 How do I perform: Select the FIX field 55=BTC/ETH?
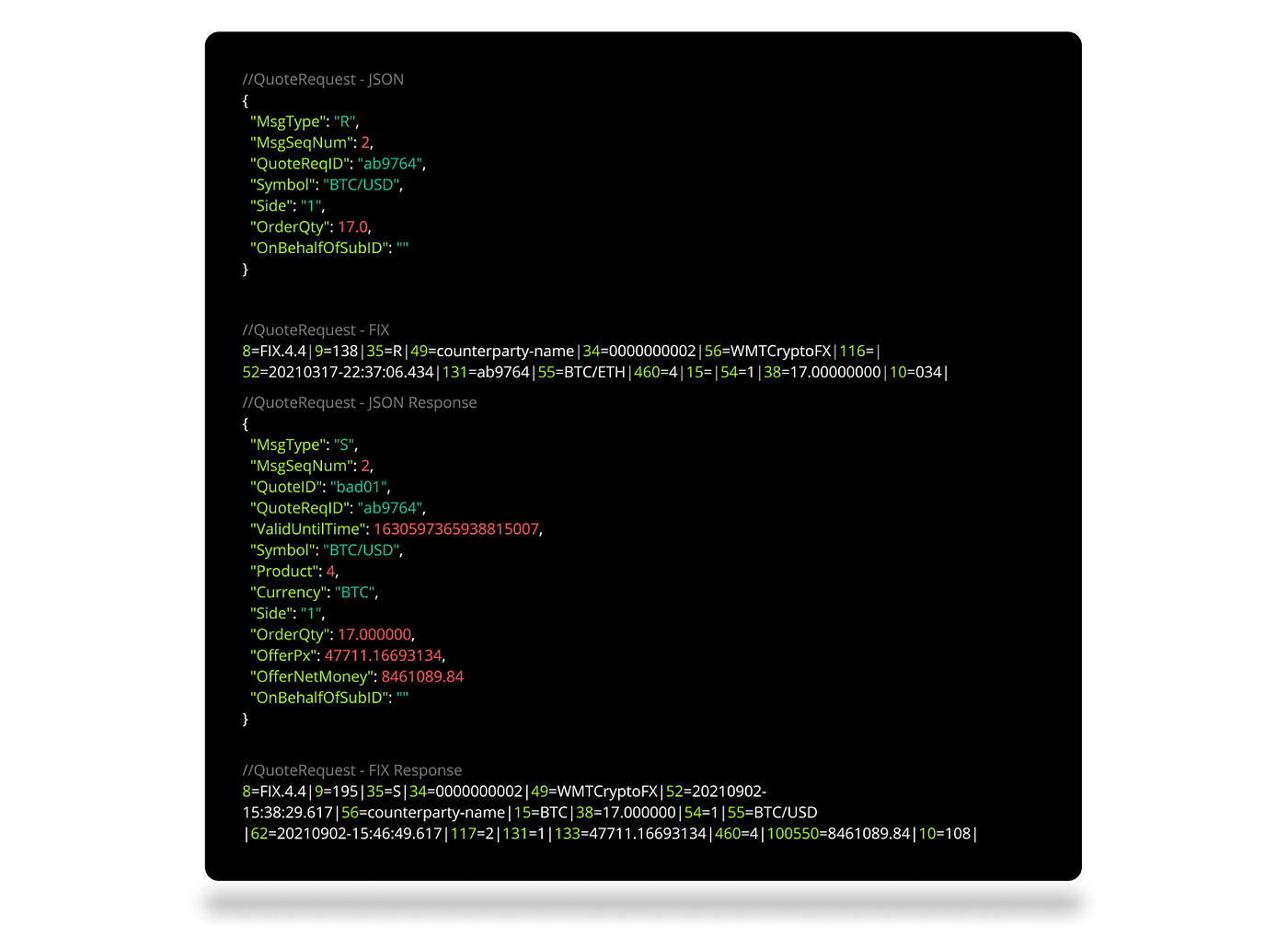pos(581,372)
